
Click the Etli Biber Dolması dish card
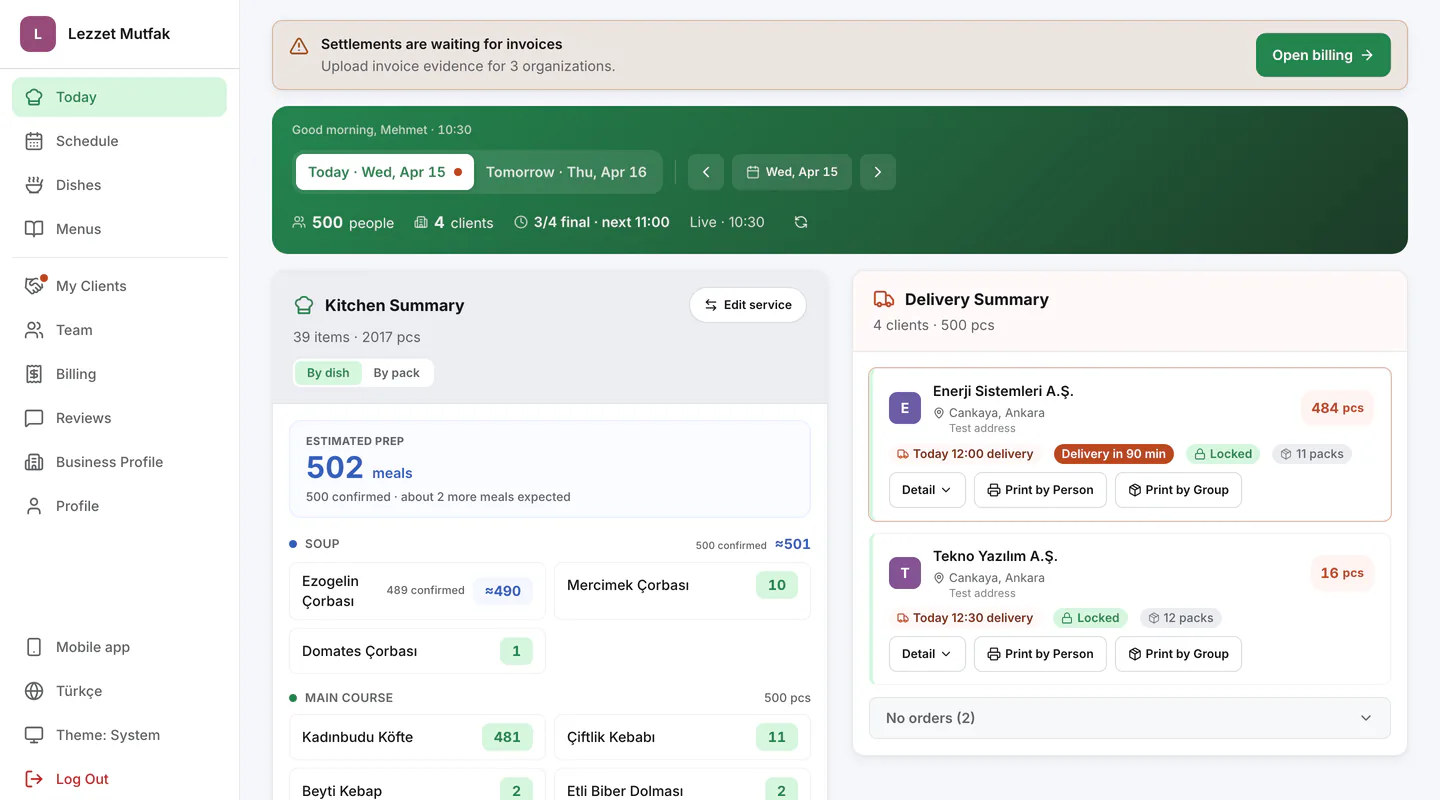click(682, 785)
